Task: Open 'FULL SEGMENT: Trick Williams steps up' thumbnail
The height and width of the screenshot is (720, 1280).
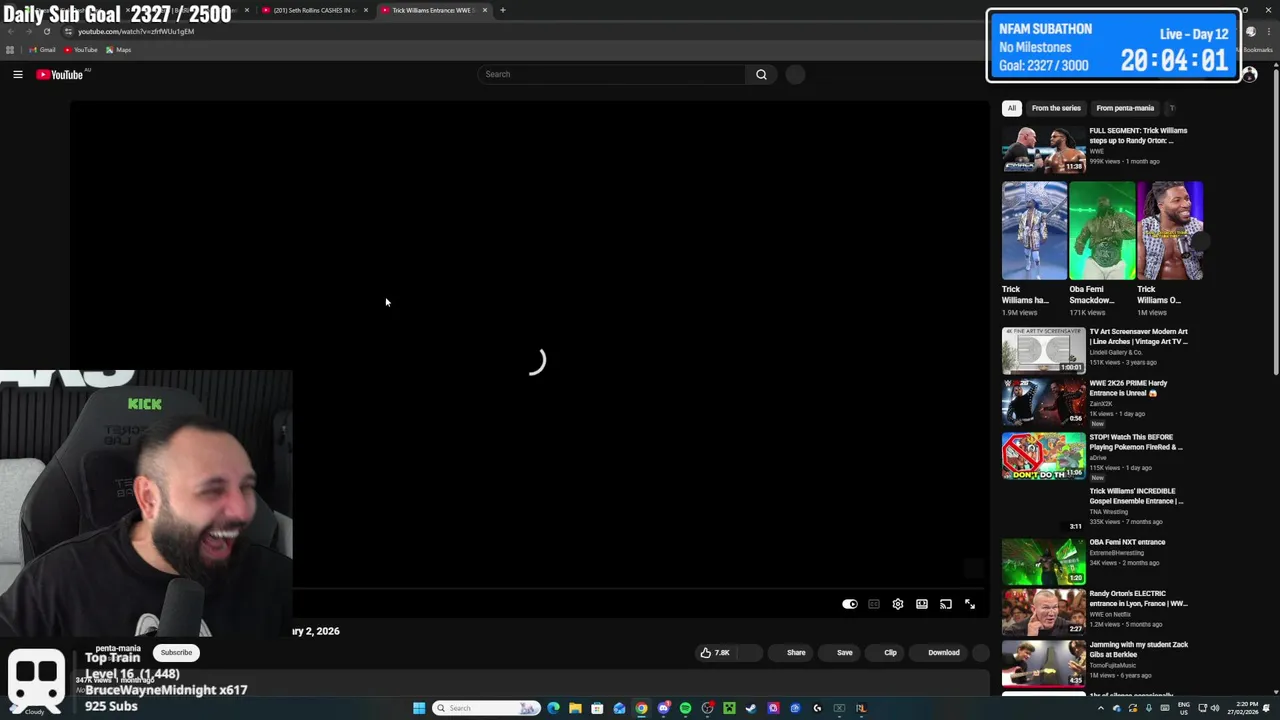Action: click(1043, 150)
